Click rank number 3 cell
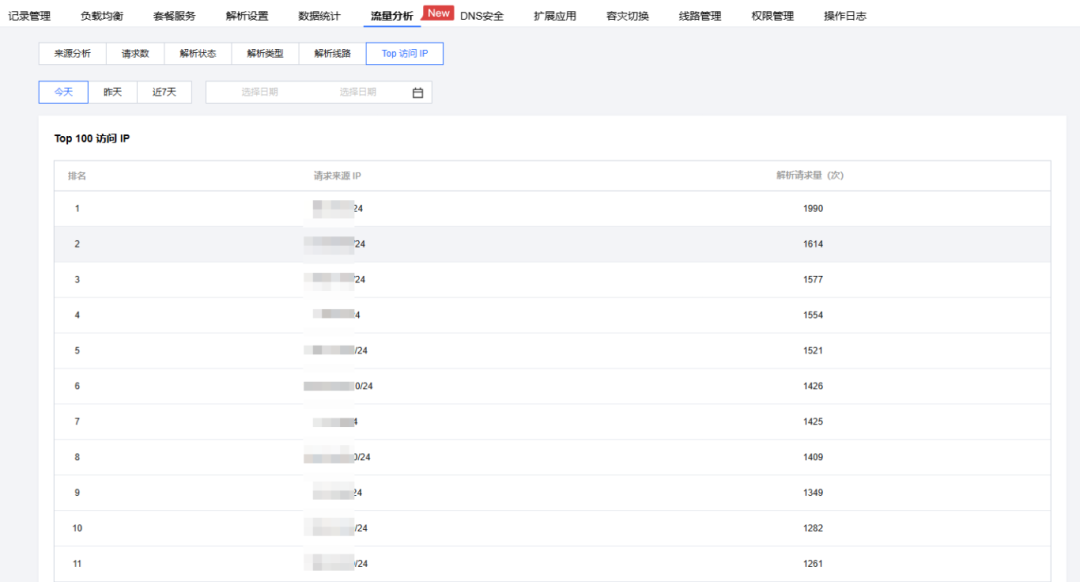Viewport: 1080px width, 582px height. pyautogui.click(x=77, y=280)
